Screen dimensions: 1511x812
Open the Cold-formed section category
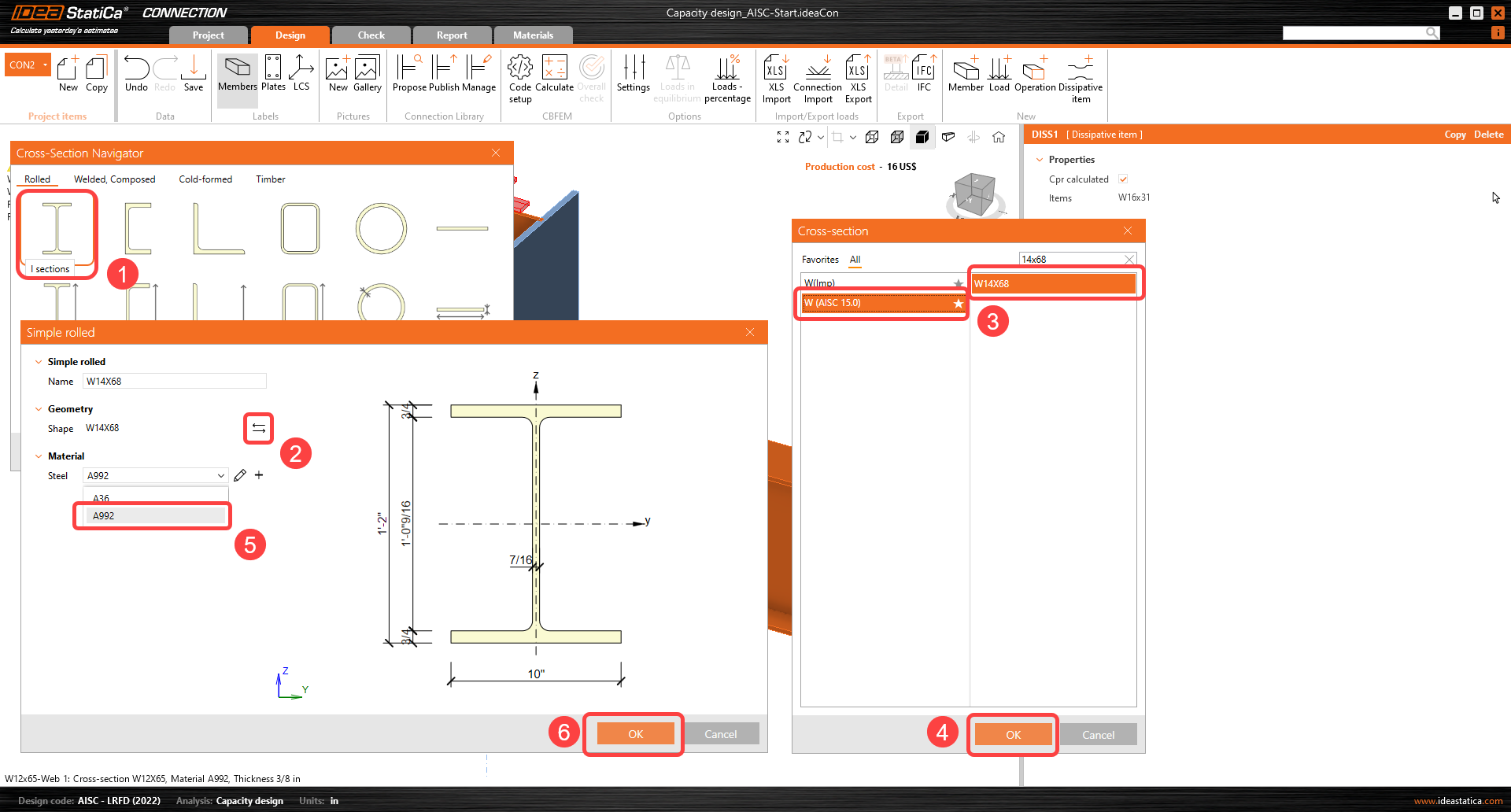coord(205,179)
